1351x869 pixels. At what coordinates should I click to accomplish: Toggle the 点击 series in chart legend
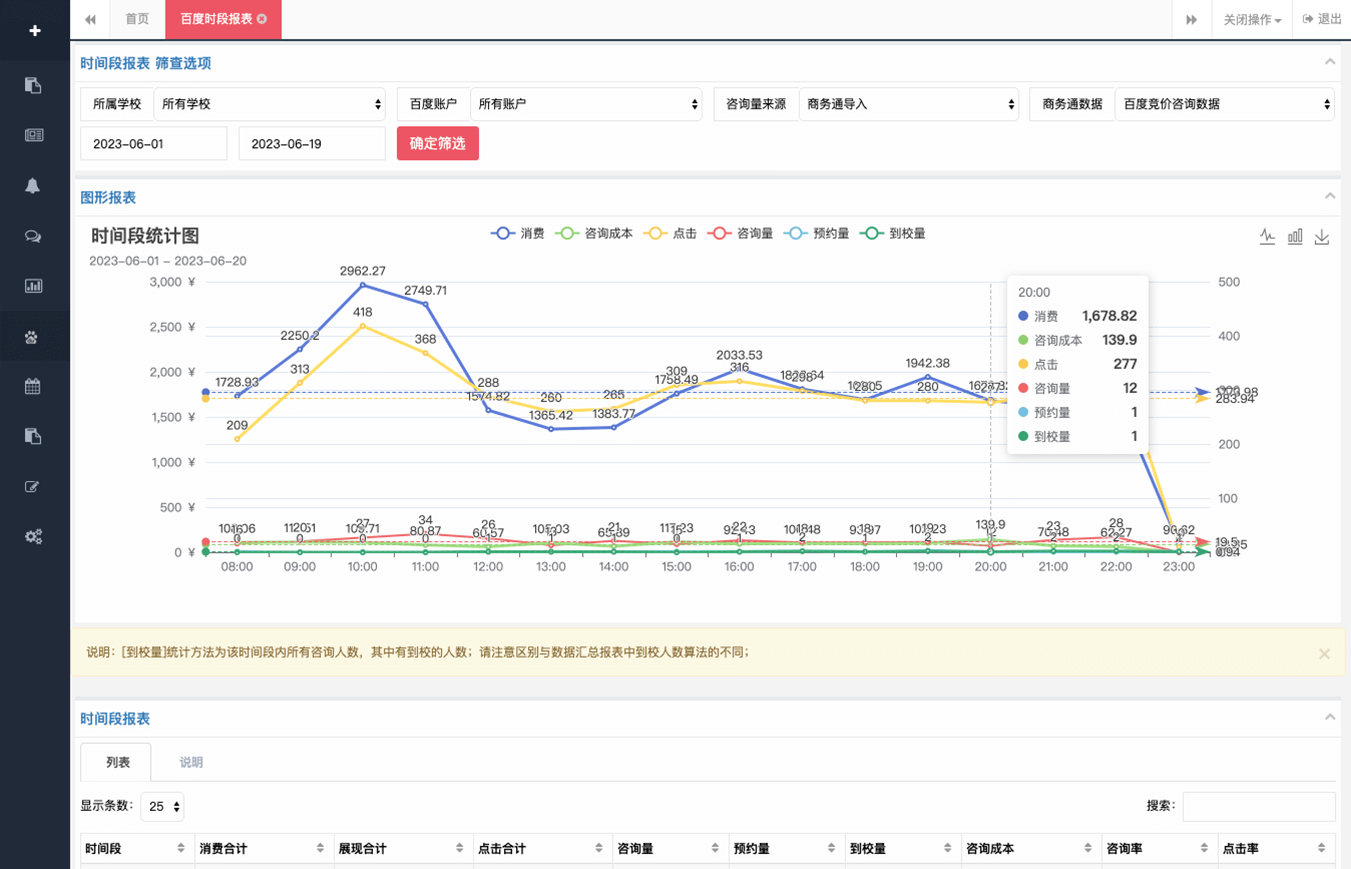click(671, 233)
